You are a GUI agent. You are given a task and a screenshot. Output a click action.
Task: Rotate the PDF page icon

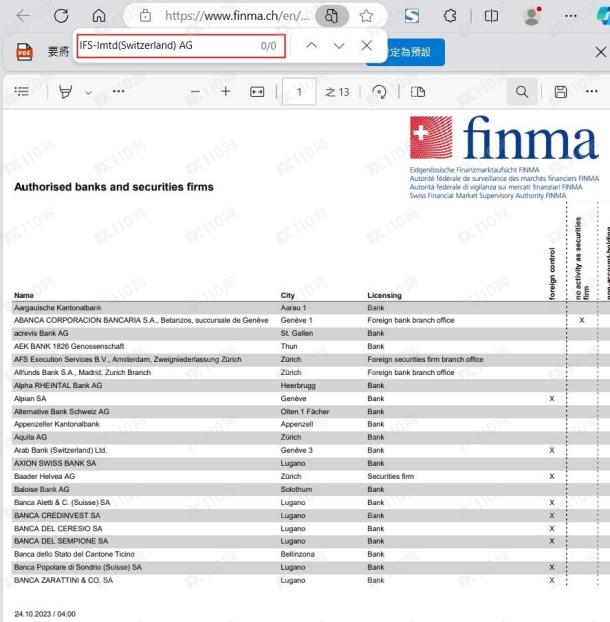[x=379, y=92]
